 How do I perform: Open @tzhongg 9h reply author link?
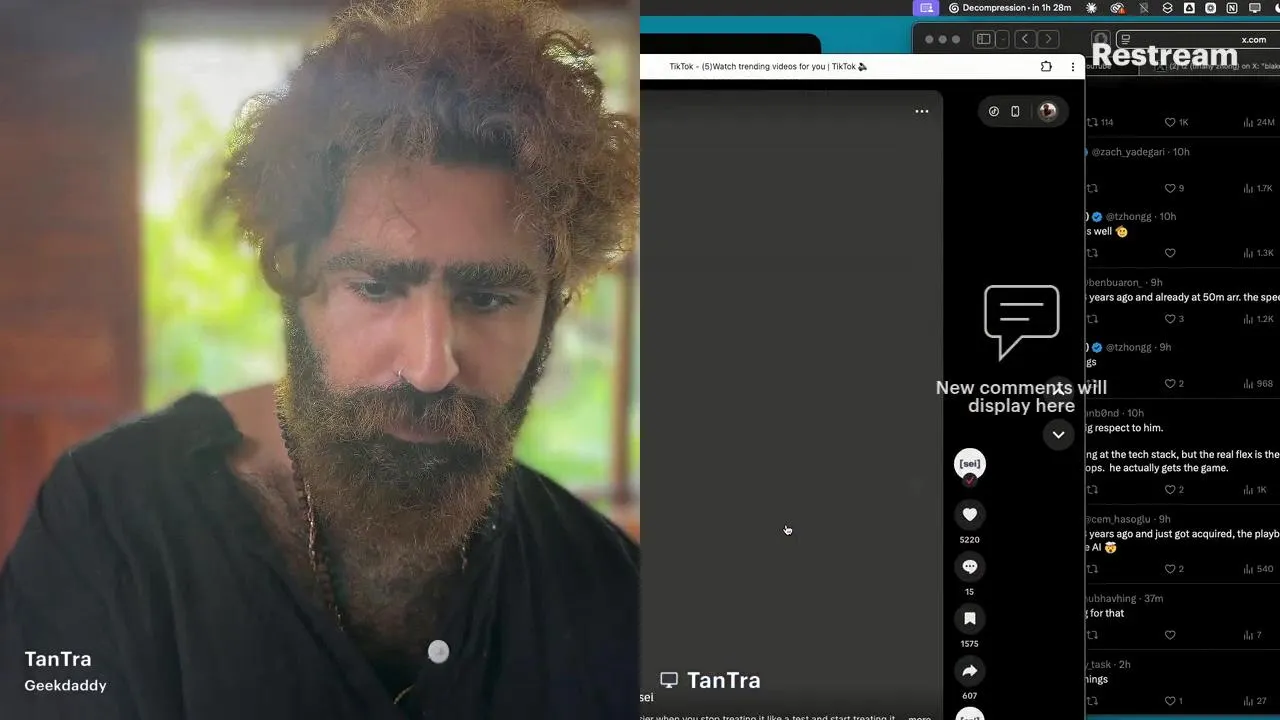tap(1128, 347)
